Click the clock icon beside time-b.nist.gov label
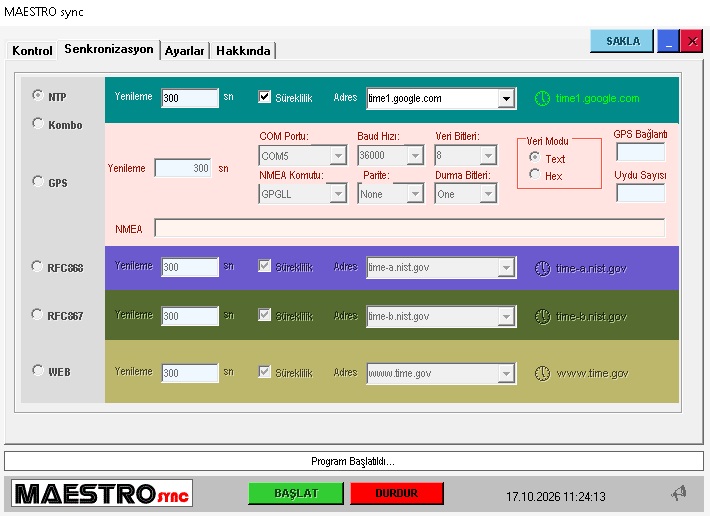The height and width of the screenshot is (516, 710). coord(542,316)
